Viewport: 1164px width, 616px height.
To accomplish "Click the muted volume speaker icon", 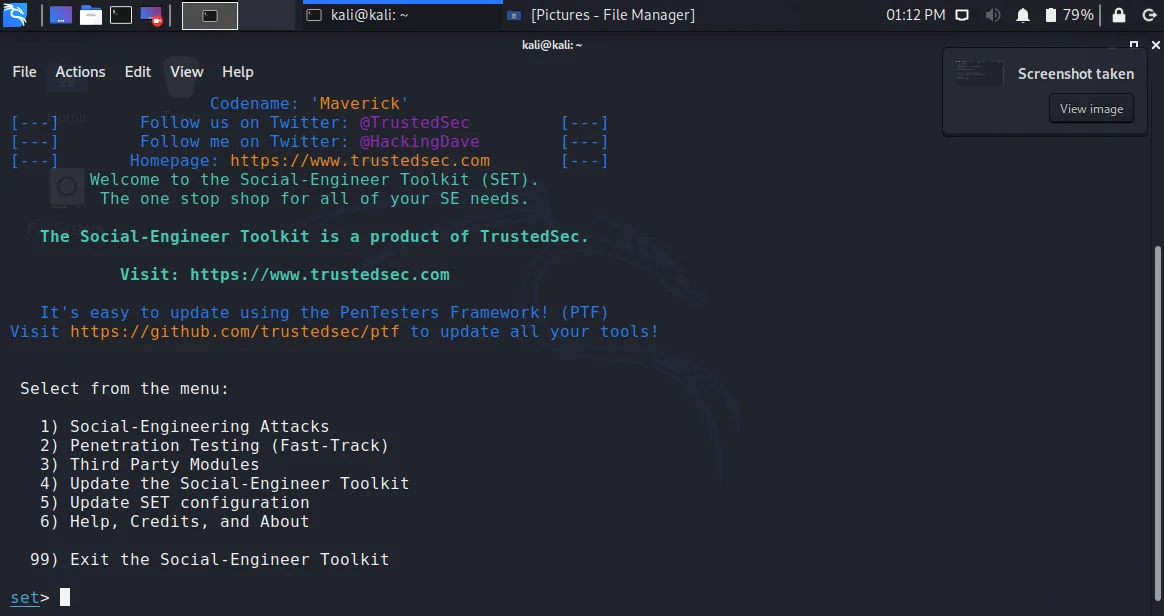I will [x=993, y=15].
